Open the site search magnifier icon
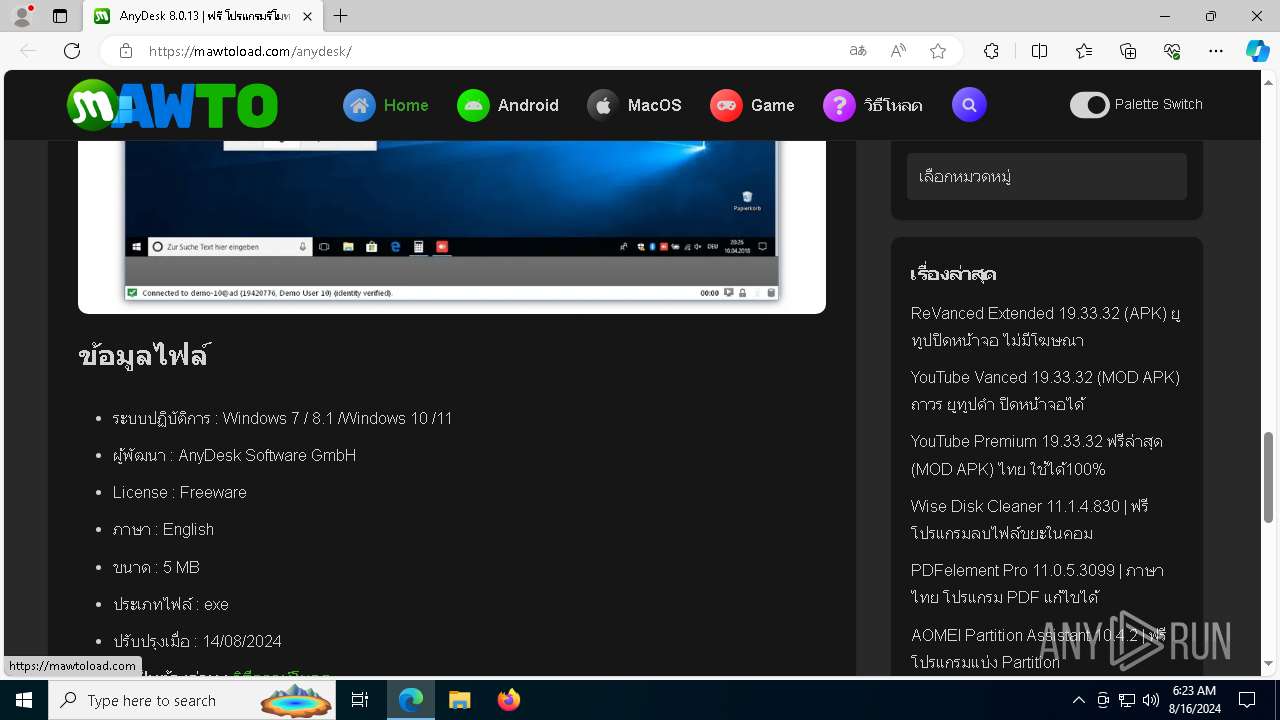 click(969, 104)
